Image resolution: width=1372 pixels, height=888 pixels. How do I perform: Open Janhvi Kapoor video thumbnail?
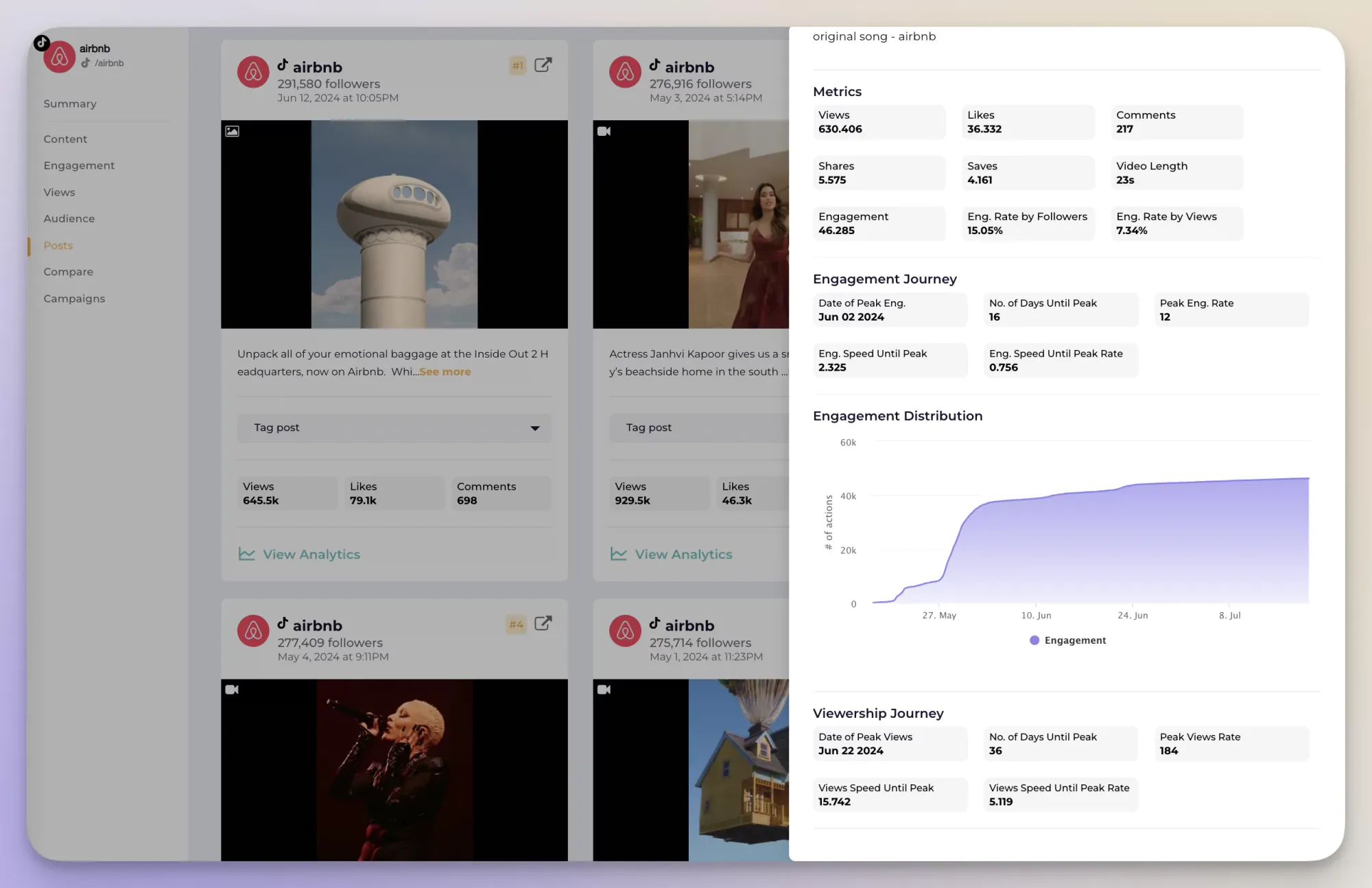[691, 224]
